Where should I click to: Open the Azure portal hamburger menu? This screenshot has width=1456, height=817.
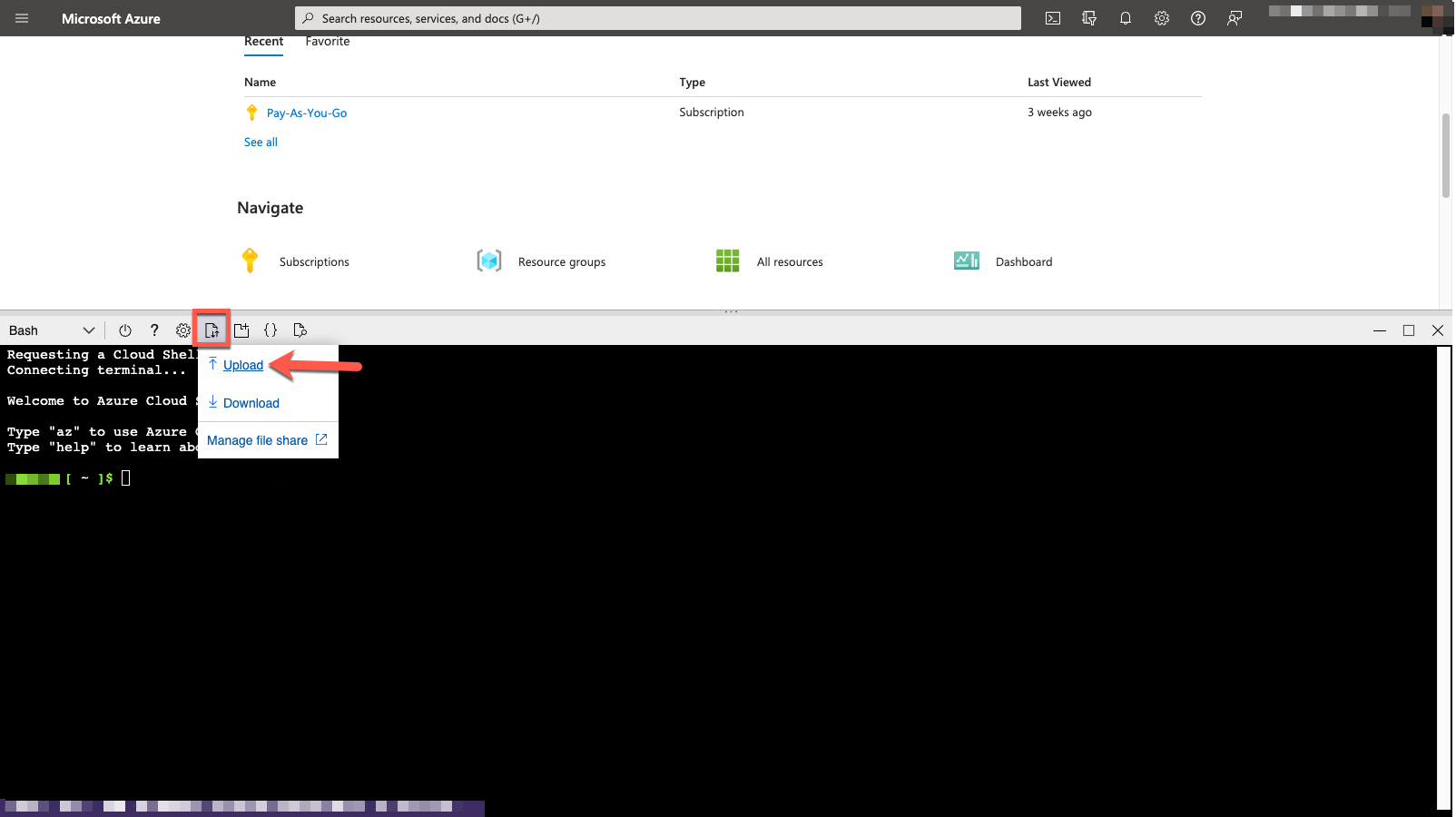22,18
